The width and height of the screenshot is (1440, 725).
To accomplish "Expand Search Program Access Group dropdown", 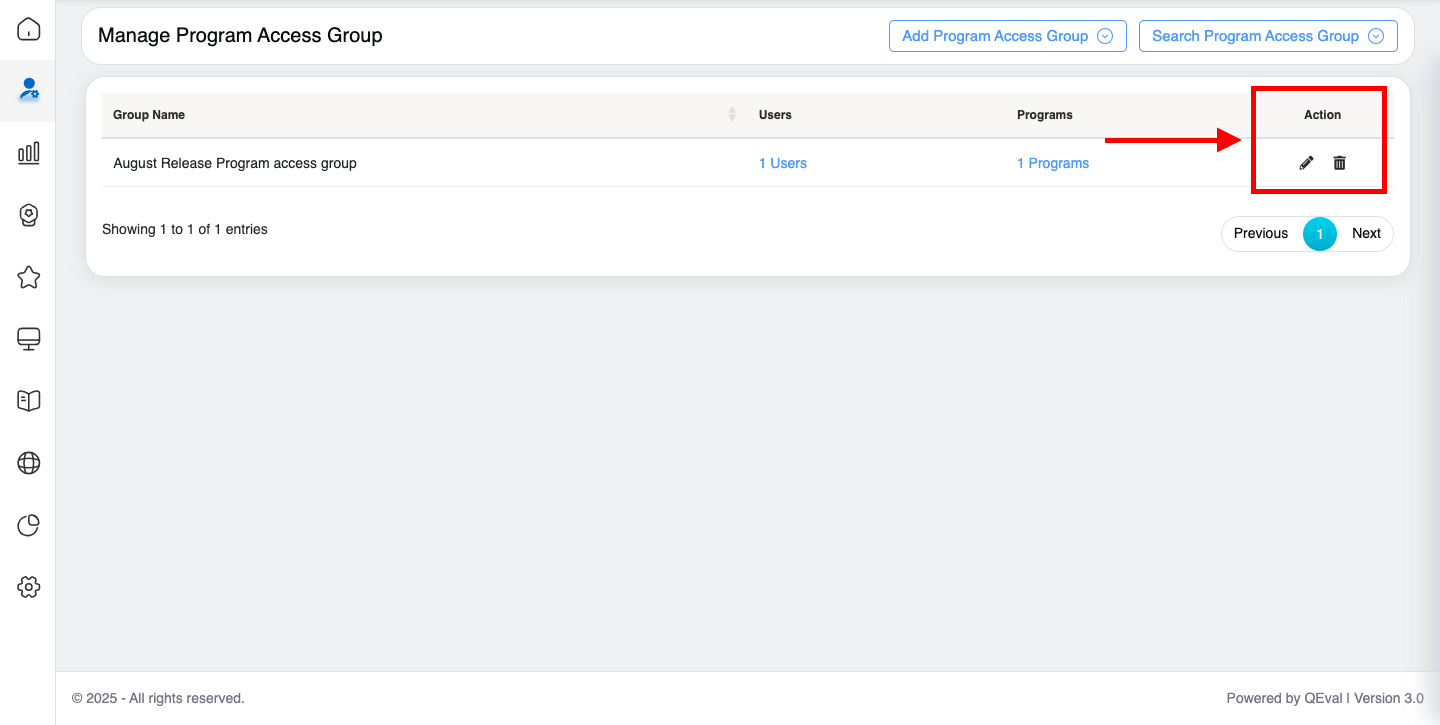I will (1267, 36).
